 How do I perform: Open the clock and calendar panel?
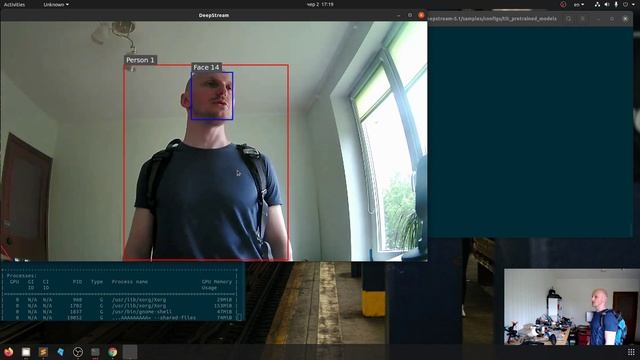[320, 4]
